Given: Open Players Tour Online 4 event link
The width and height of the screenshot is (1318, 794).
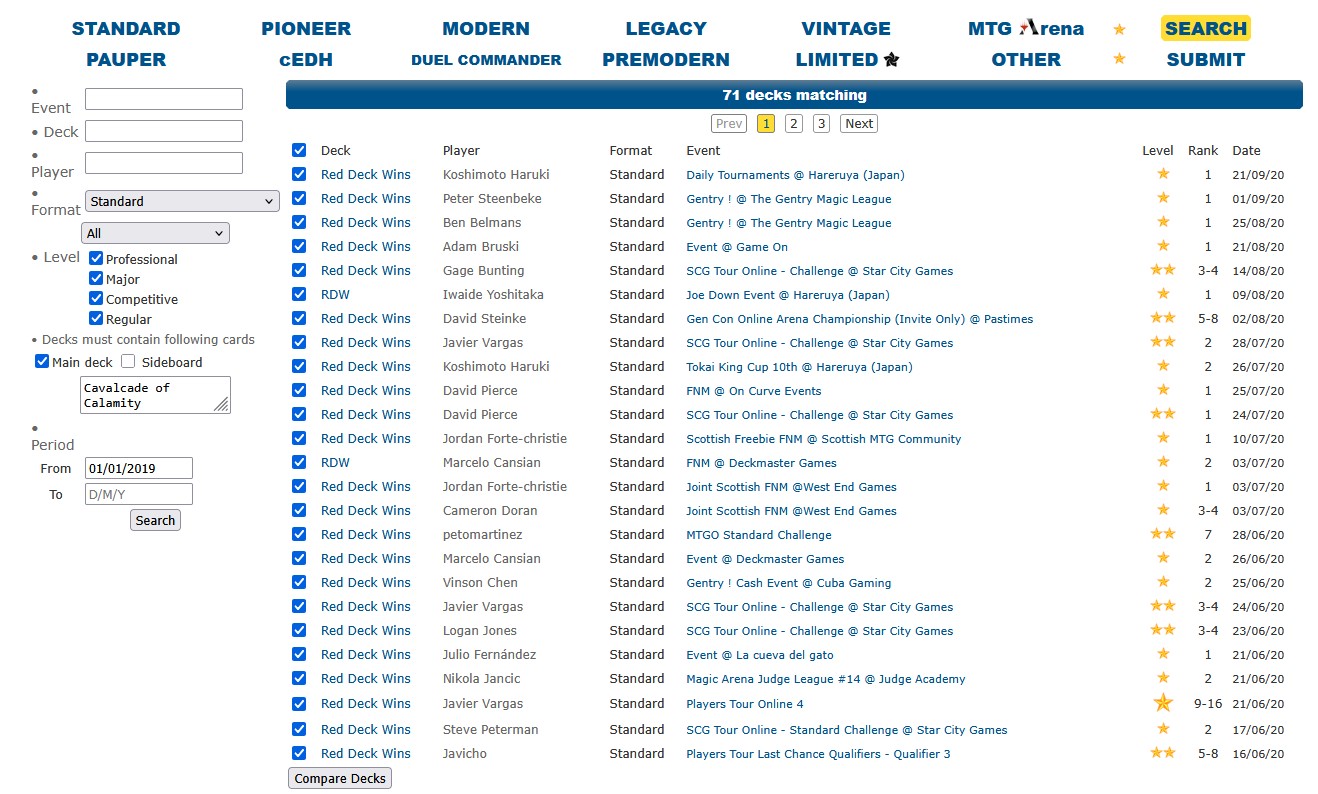Looking at the screenshot, I should (x=745, y=704).
